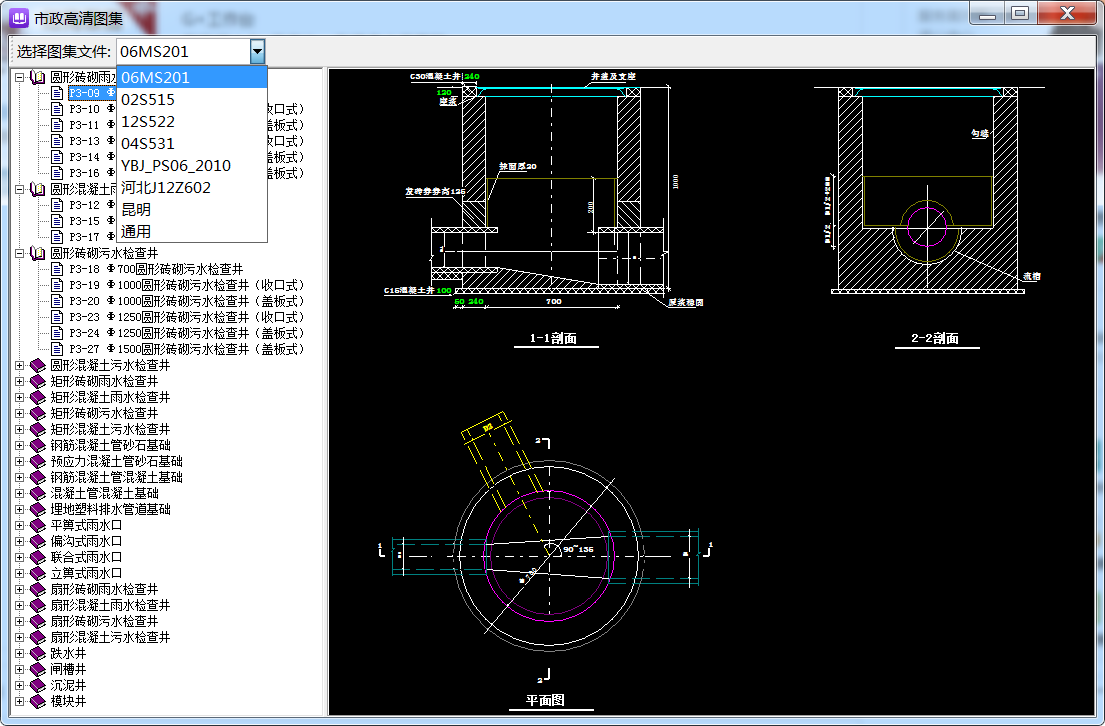Select the 扇形混凝土雨水检查井 tree row
The height and width of the screenshot is (726, 1105).
[110, 605]
